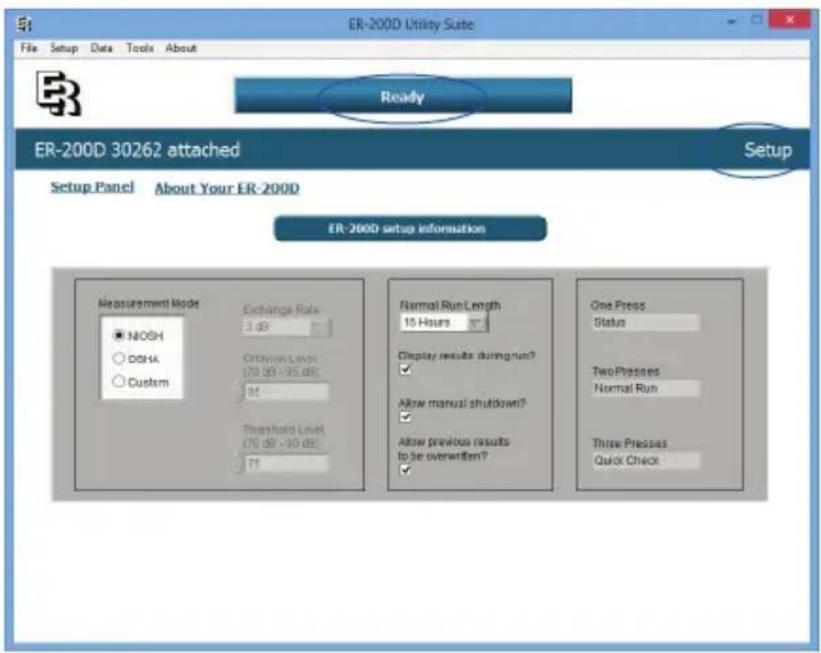
Task: Open the Tools menu
Action: [140, 48]
